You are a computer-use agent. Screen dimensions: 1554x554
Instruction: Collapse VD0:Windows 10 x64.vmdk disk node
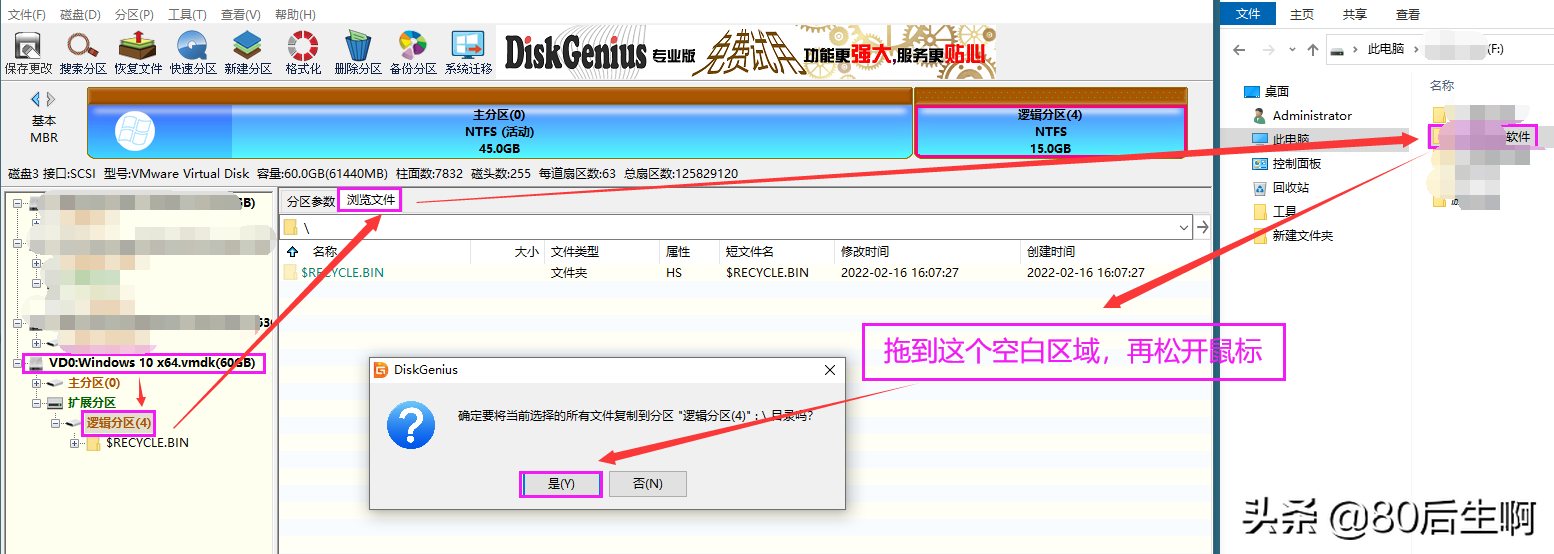pos(18,363)
